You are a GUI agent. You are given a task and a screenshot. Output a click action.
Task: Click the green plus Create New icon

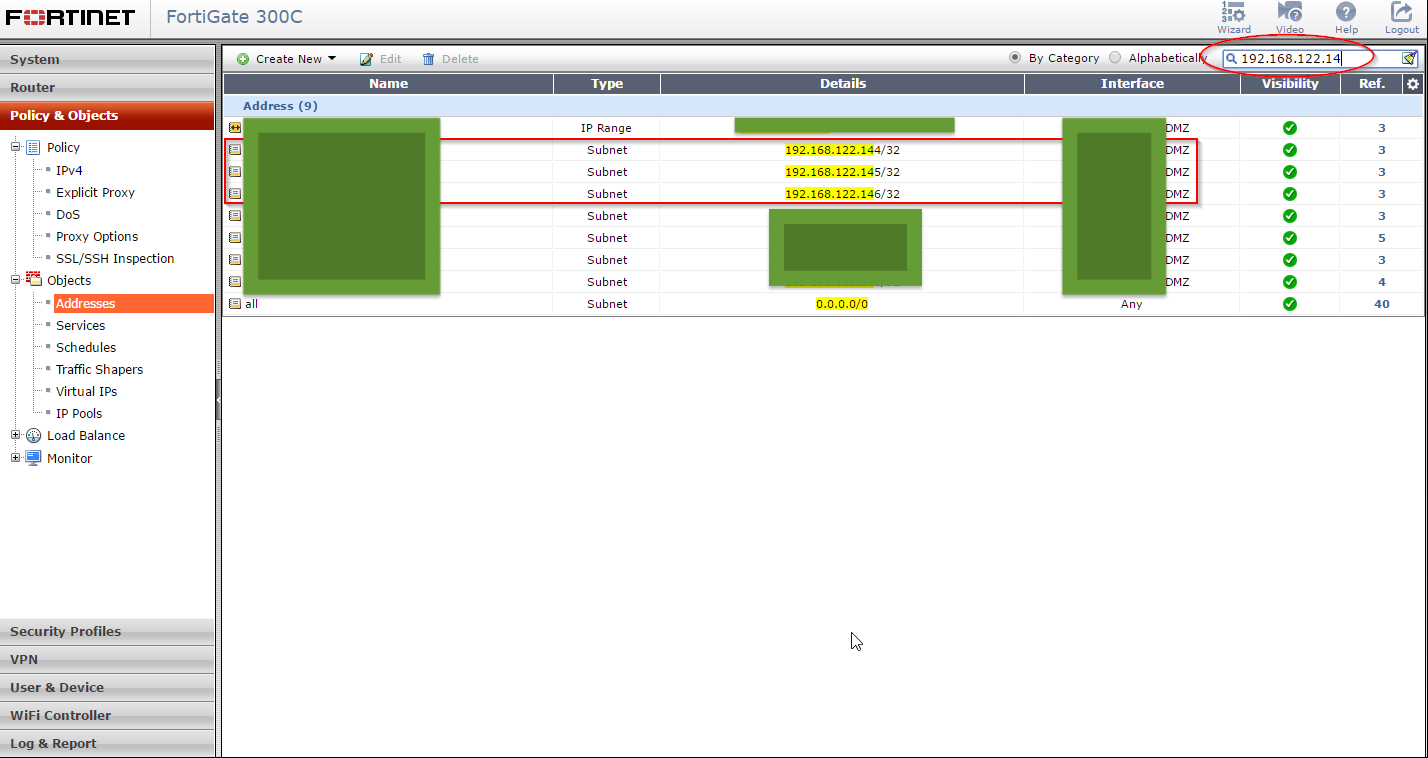click(x=243, y=59)
